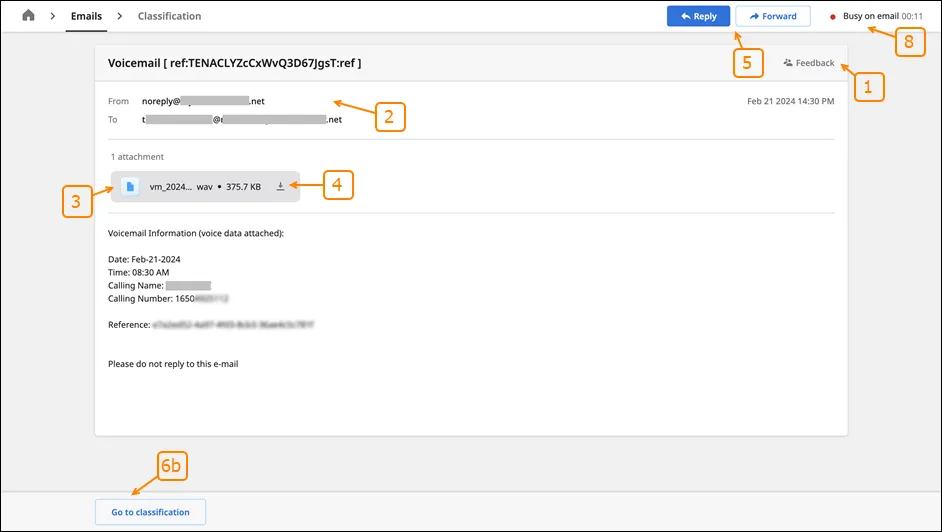Click the 'Busy on email' status text
This screenshot has width=942, height=532.
[871, 16]
